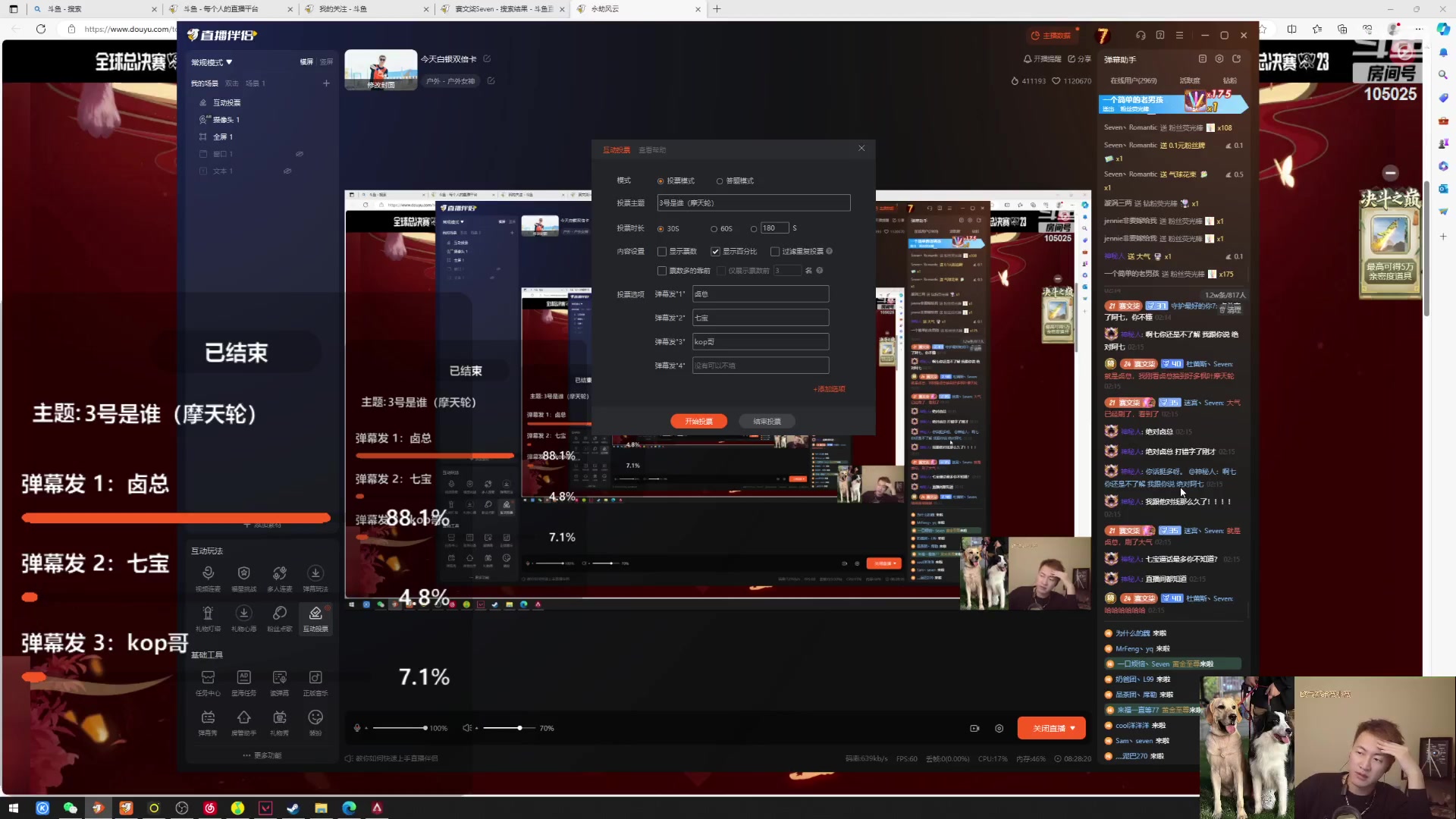Screen dimensions: 1456x819
Task: Edit the stream title 今天白银双倍卡
Action: pyautogui.click(x=487, y=59)
